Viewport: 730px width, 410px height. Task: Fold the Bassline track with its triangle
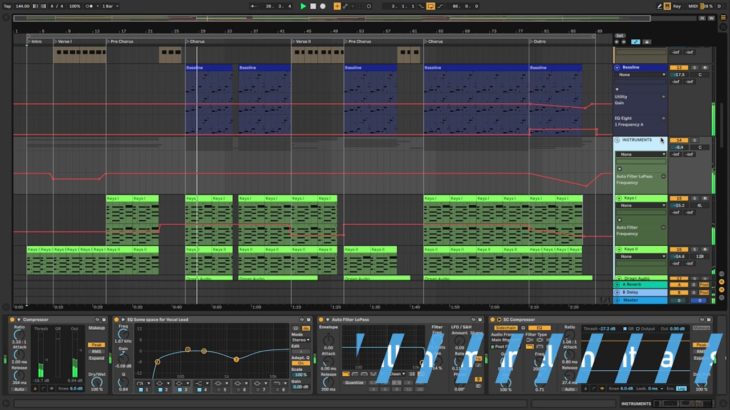[x=617, y=67]
